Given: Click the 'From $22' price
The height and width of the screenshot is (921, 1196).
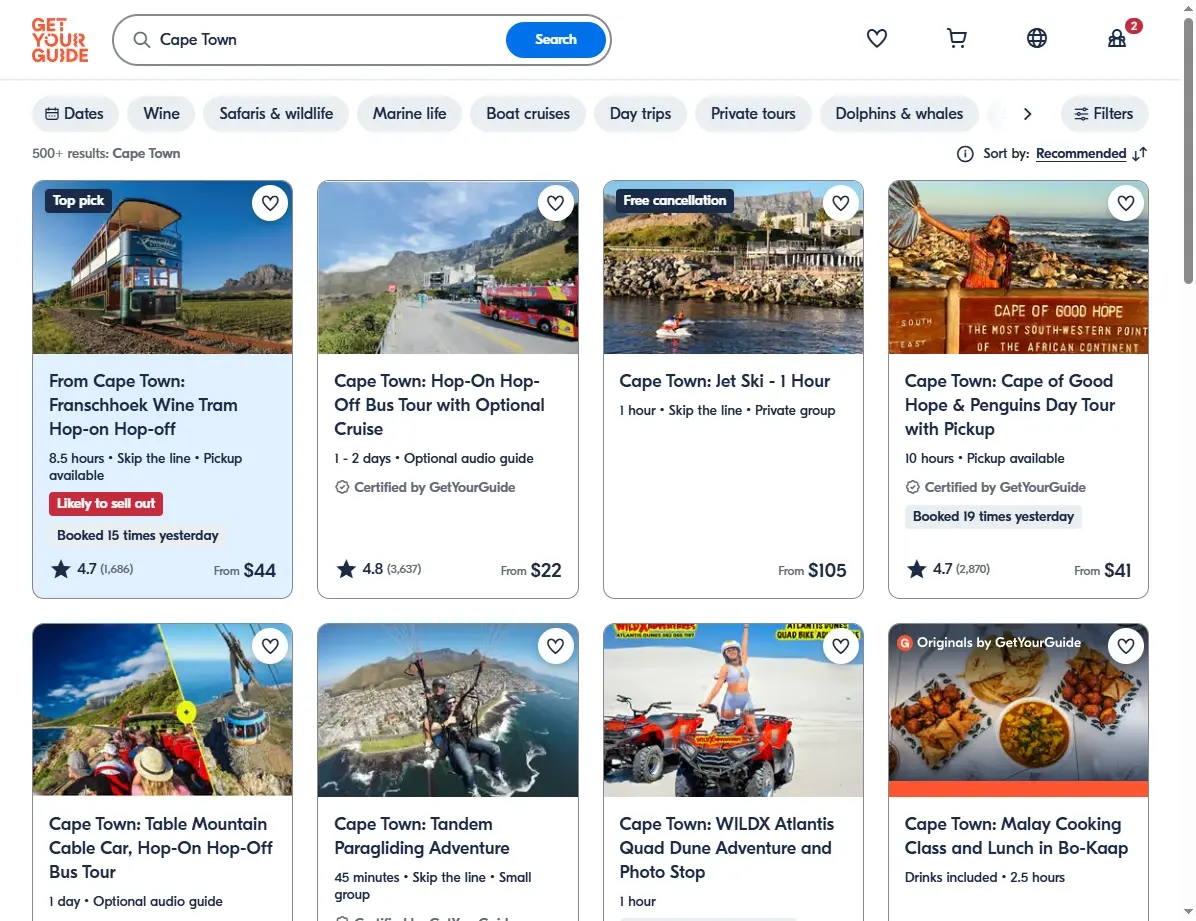Looking at the screenshot, I should [531, 571].
